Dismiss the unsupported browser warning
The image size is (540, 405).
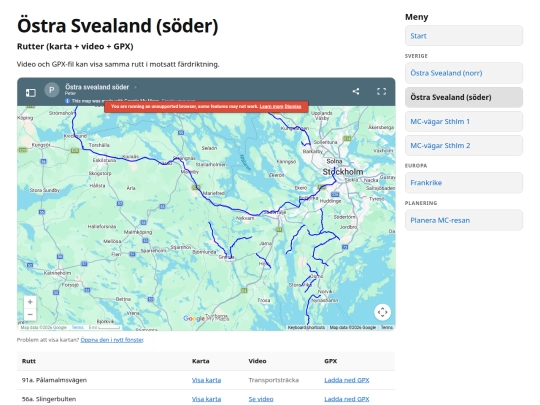pos(293,106)
